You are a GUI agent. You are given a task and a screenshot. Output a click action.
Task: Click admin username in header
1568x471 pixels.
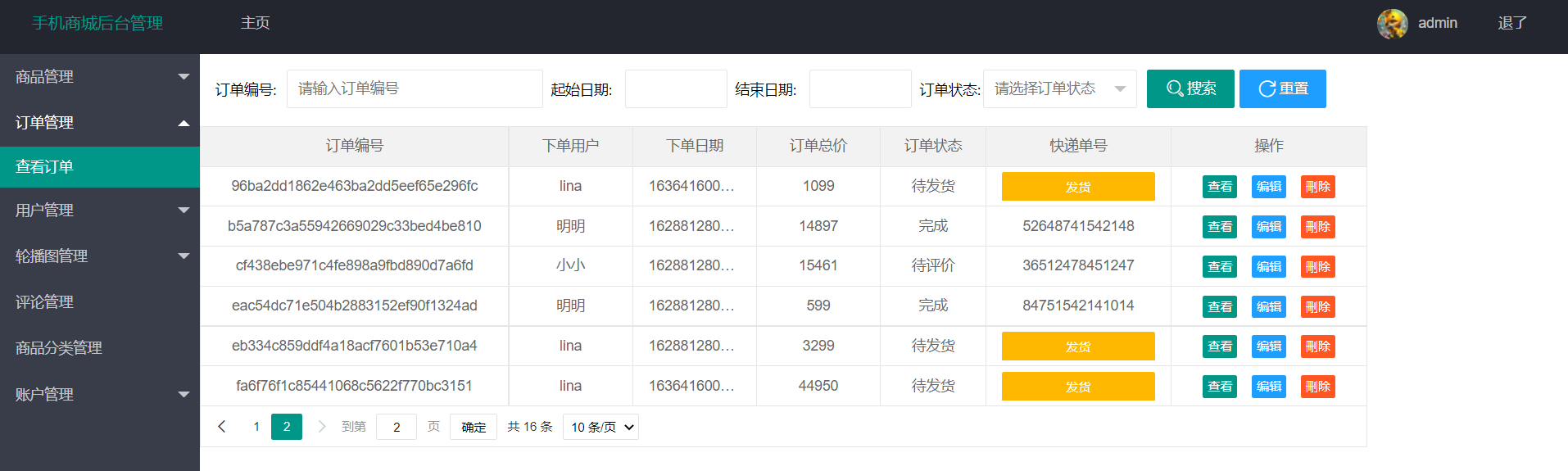[x=1438, y=23]
